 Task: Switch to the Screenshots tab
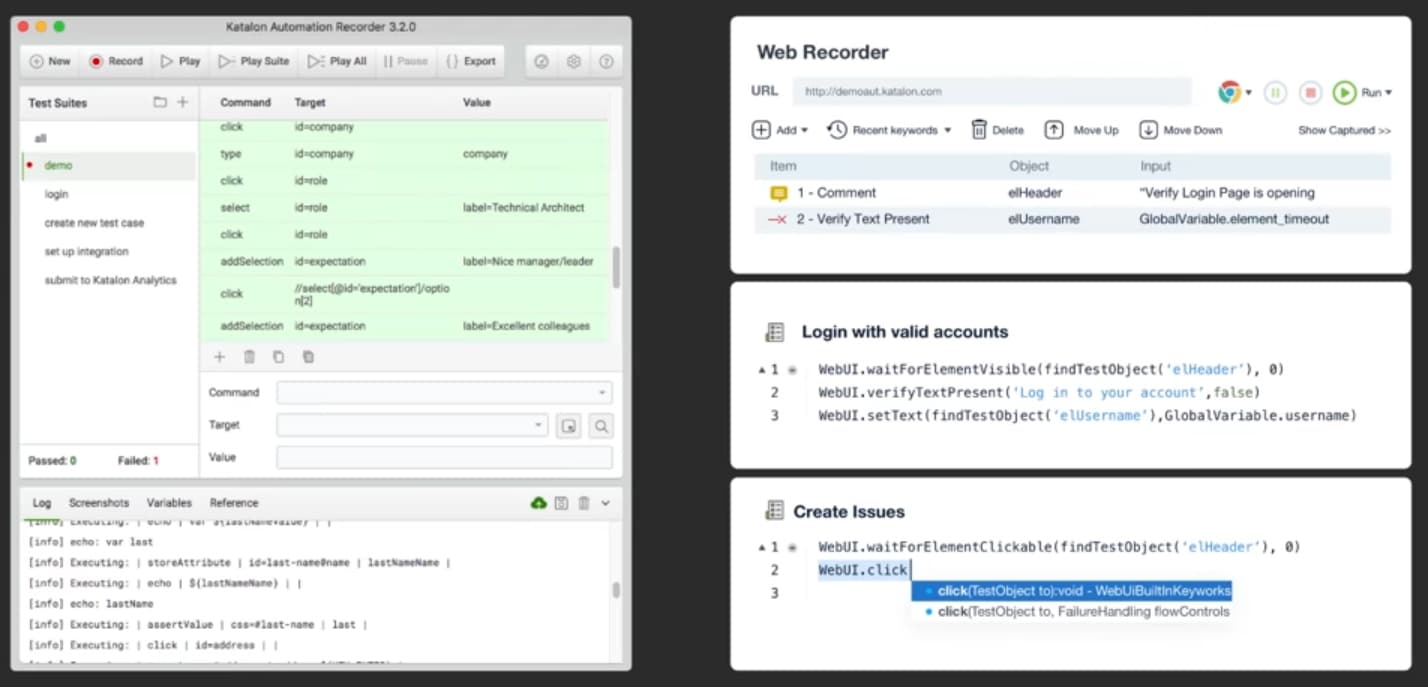coord(99,503)
